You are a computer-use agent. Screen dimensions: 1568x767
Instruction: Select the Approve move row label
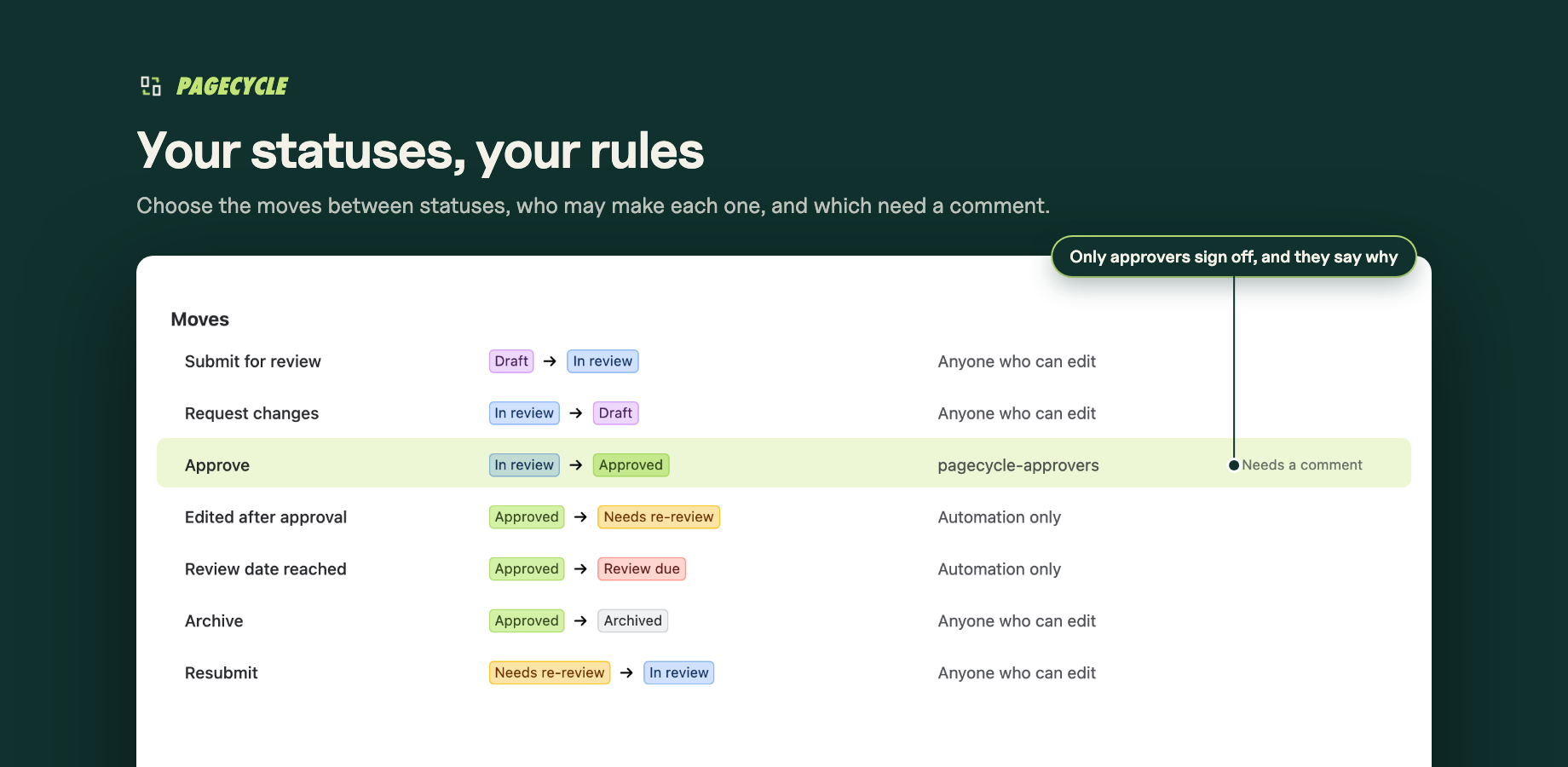coord(217,465)
